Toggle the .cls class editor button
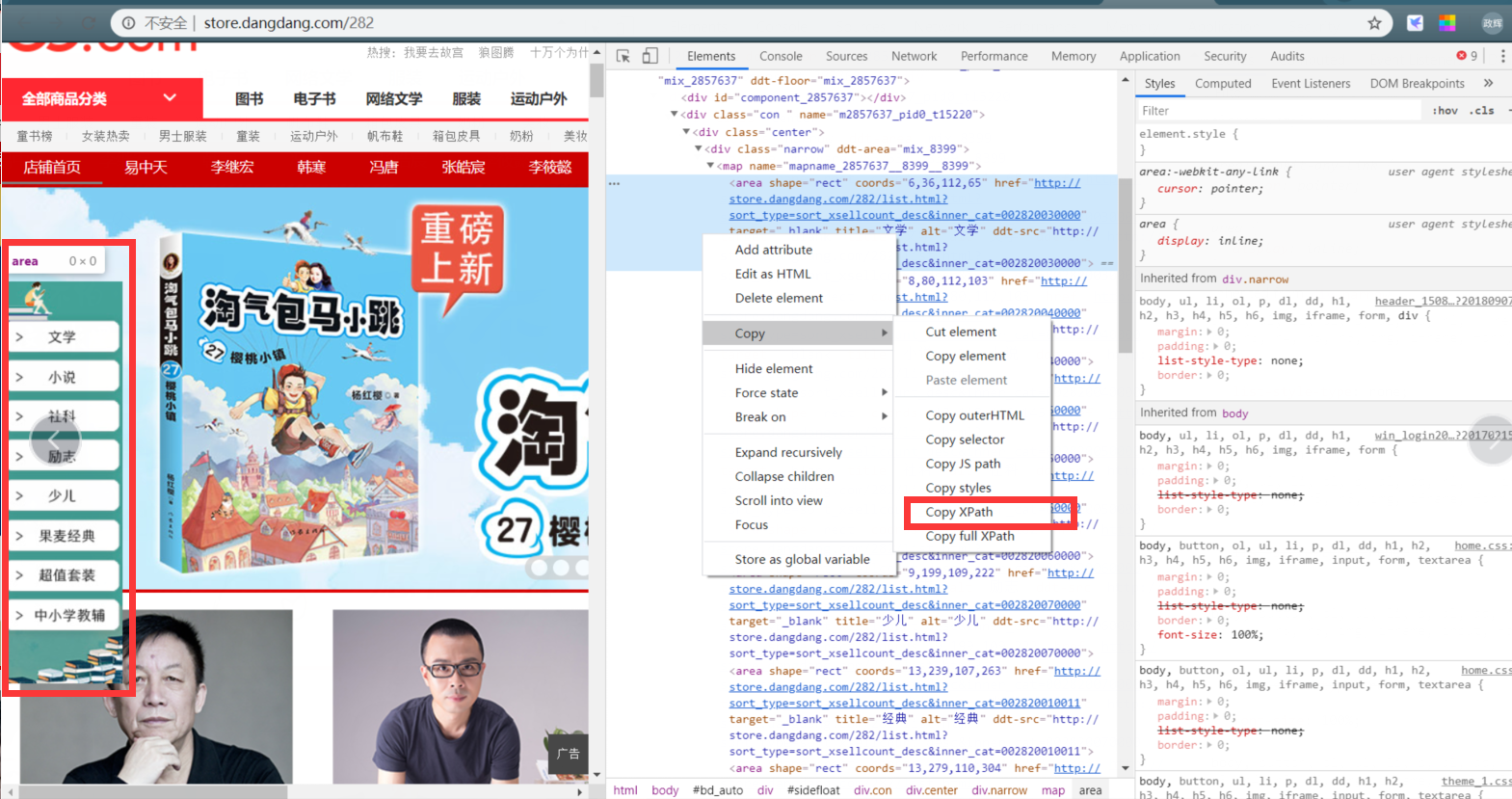The width and height of the screenshot is (1512, 799). tap(1482, 111)
